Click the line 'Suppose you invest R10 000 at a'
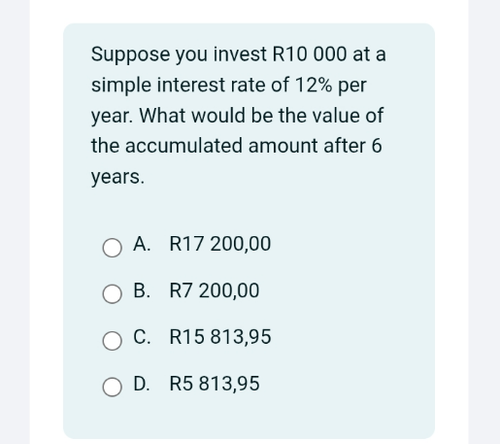 [x=238, y=54]
